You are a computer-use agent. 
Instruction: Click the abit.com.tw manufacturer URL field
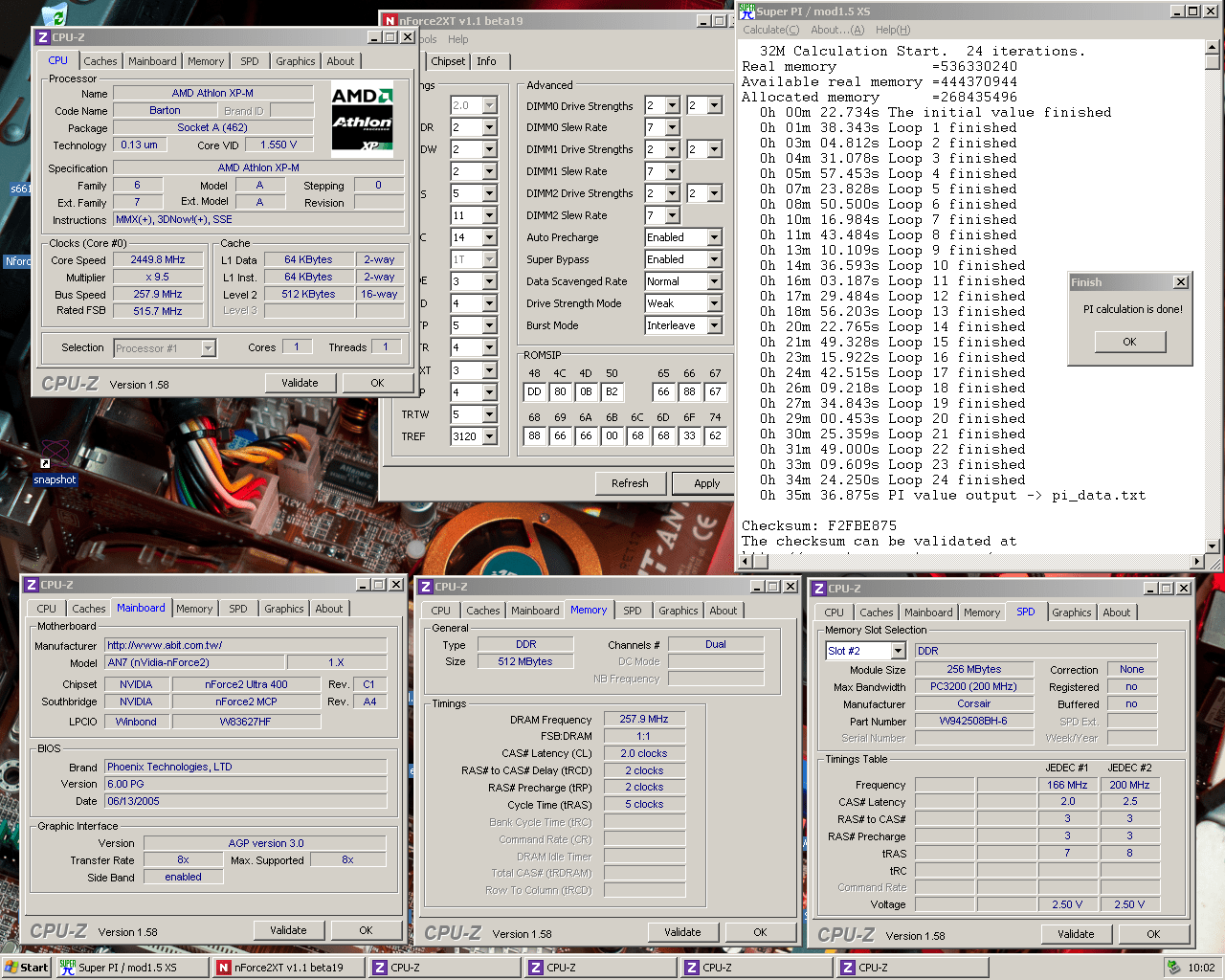[246, 645]
